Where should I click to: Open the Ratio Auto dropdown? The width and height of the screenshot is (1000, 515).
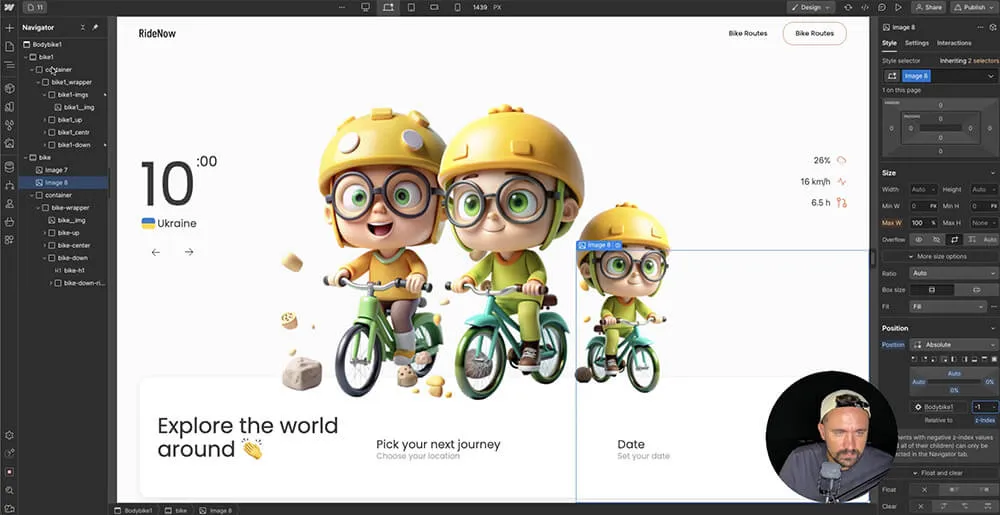pos(953,273)
